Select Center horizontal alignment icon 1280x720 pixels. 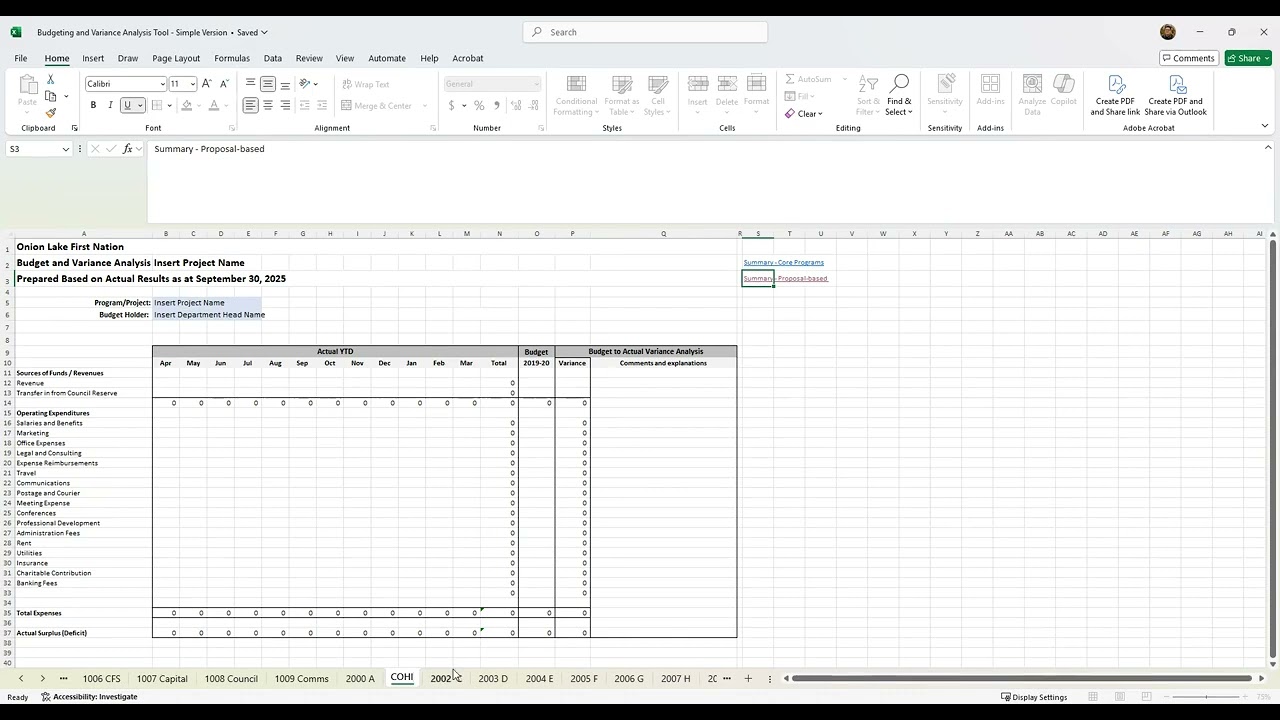click(x=268, y=105)
